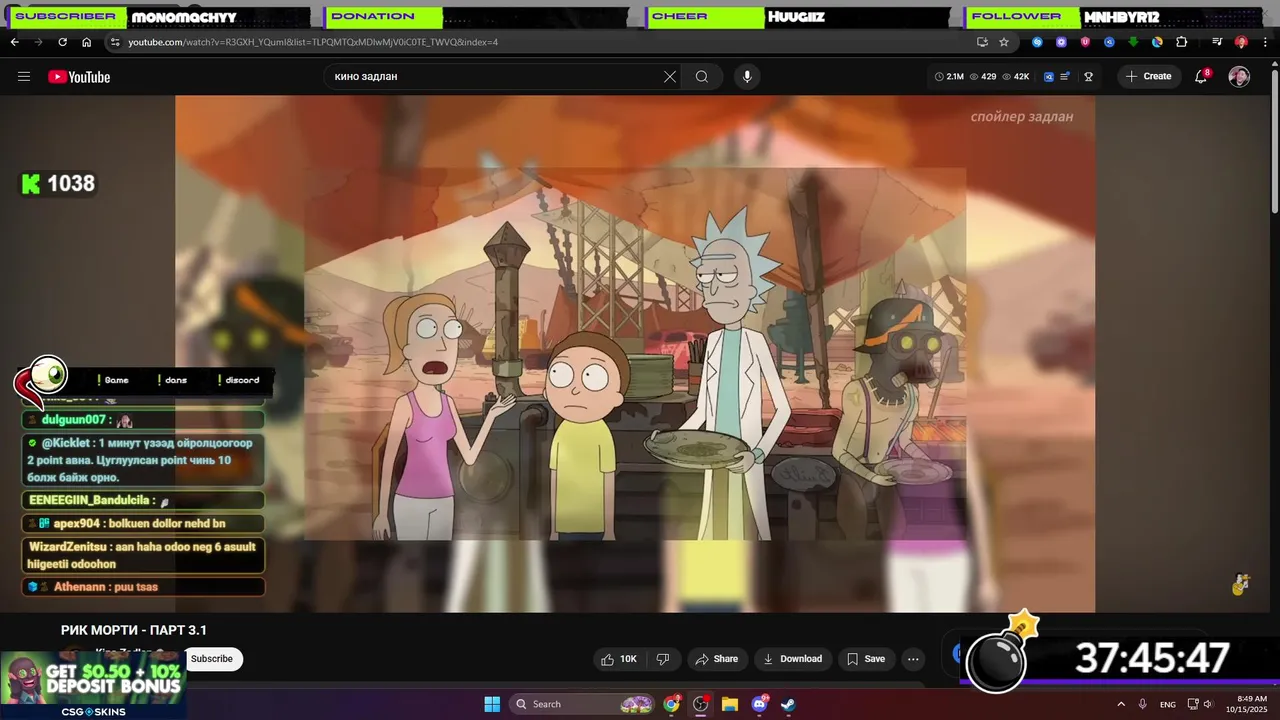1280x720 pixels.
Task: Like the video with 10K thumbs up
Action: pos(619,659)
